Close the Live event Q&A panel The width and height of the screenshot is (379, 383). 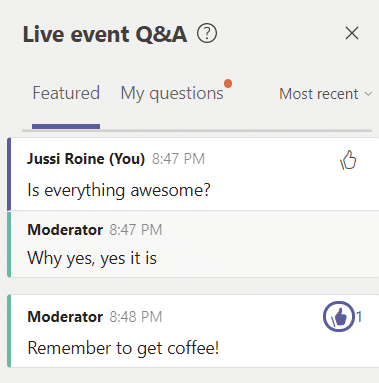[x=352, y=33]
